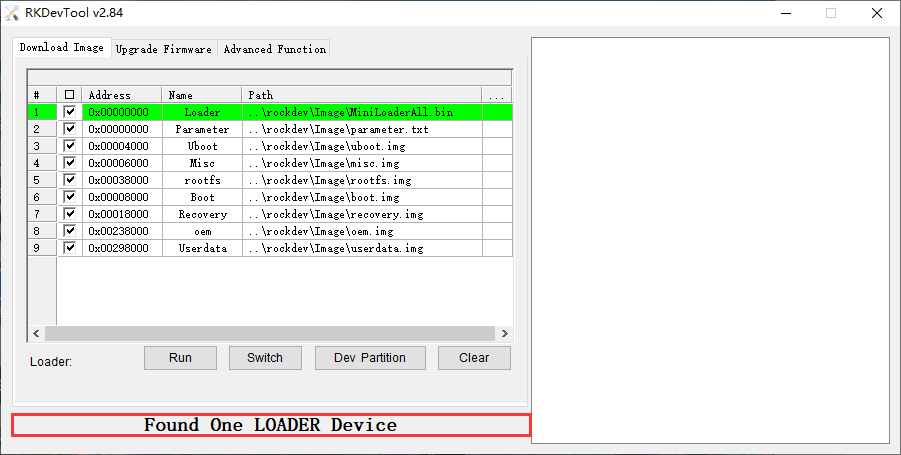Click the scroll right arrow of table
The width and height of the screenshot is (901, 455).
pyautogui.click(x=505, y=333)
